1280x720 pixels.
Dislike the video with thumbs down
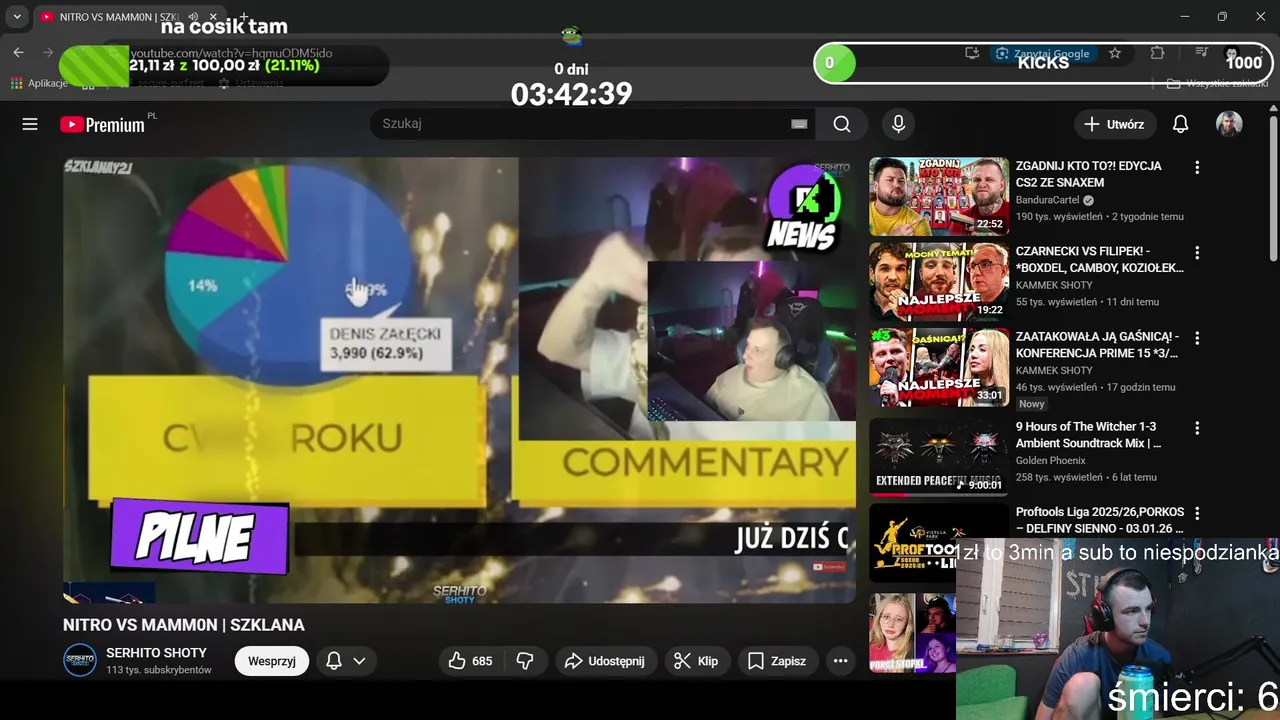tap(524, 661)
